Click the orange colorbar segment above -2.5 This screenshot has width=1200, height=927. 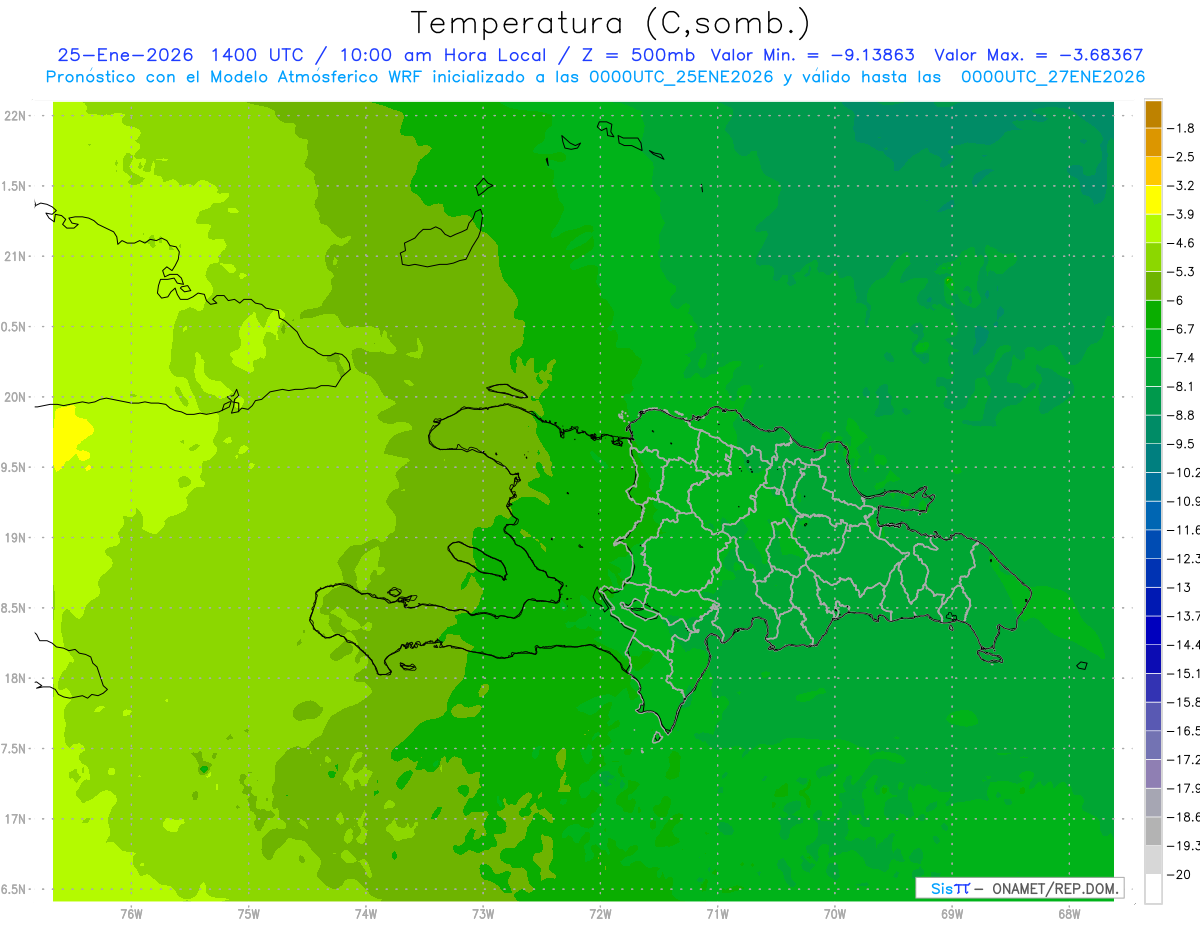(x=1153, y=143)
